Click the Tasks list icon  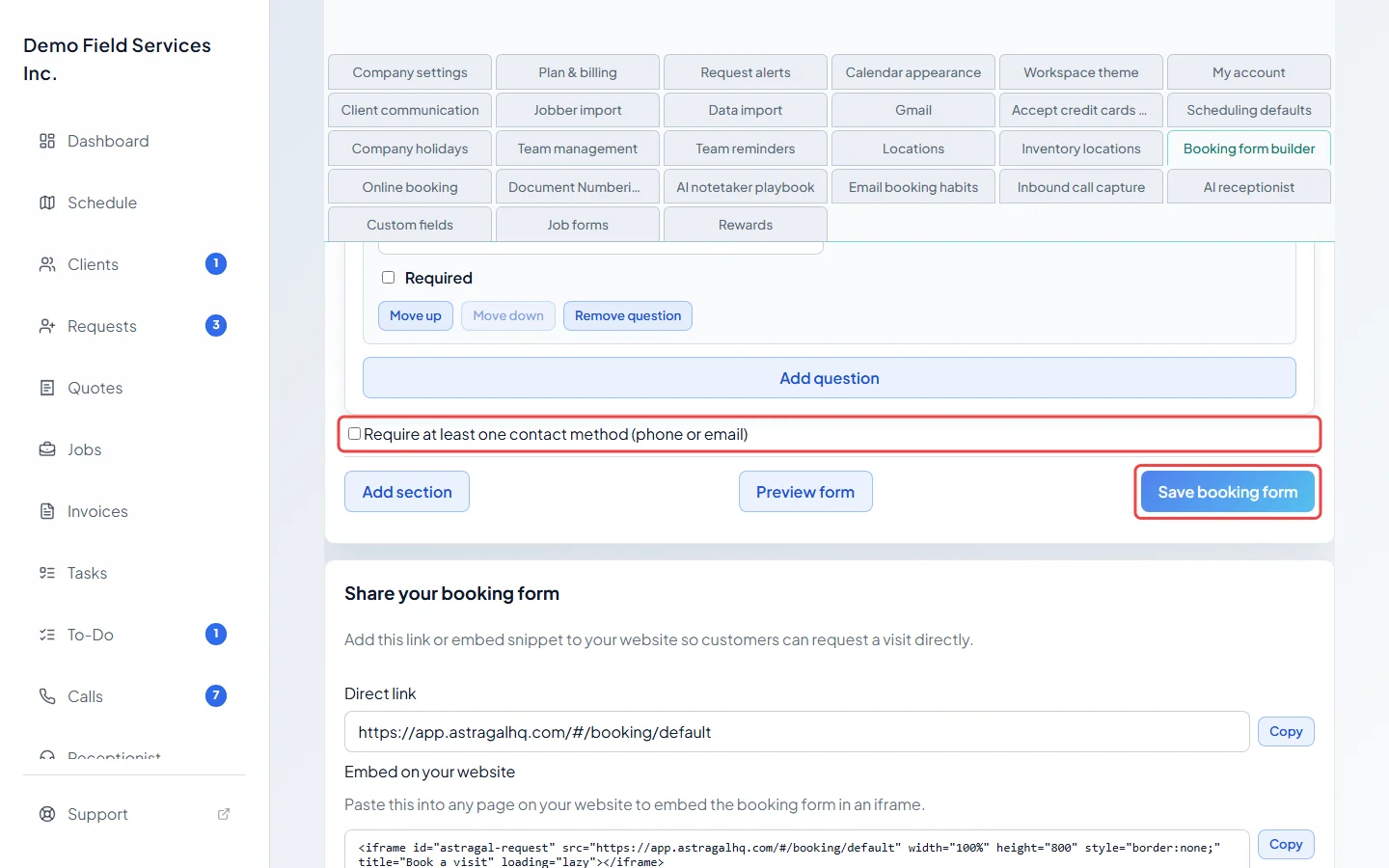47,573
